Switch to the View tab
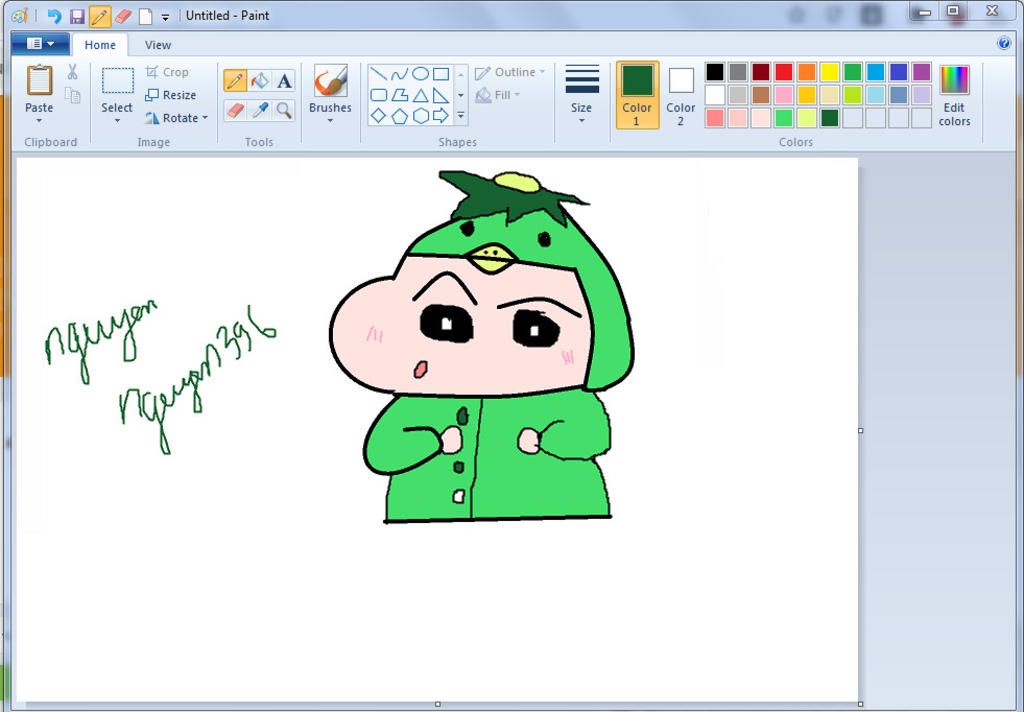Viewport: 1024px width, 712px height. click(x=158, y=45)
